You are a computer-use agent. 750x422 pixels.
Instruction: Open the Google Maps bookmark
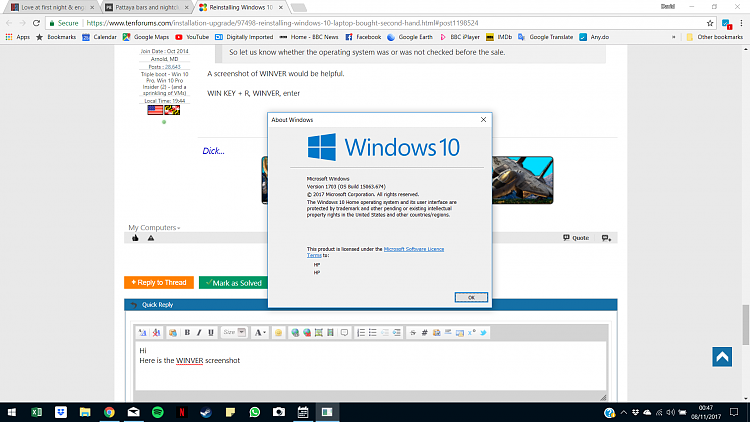click(145, 37)
